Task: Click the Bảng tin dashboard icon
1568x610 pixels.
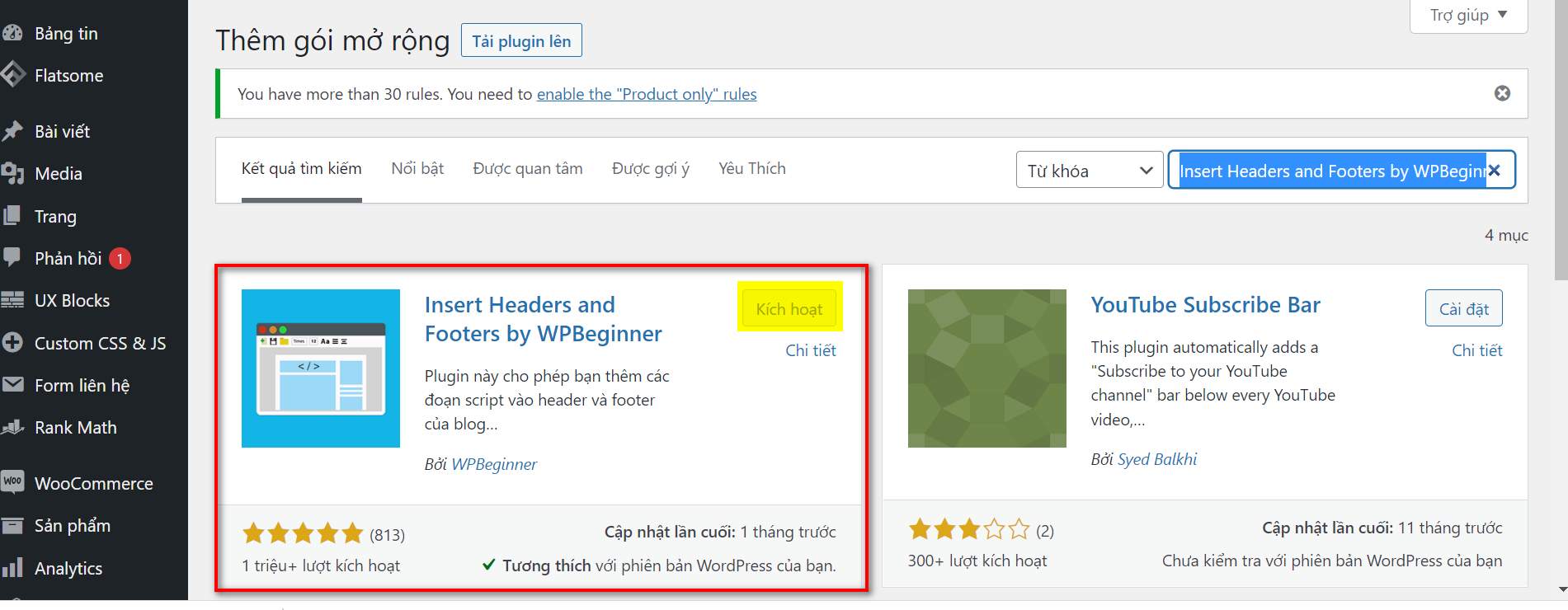Action: 12,33
